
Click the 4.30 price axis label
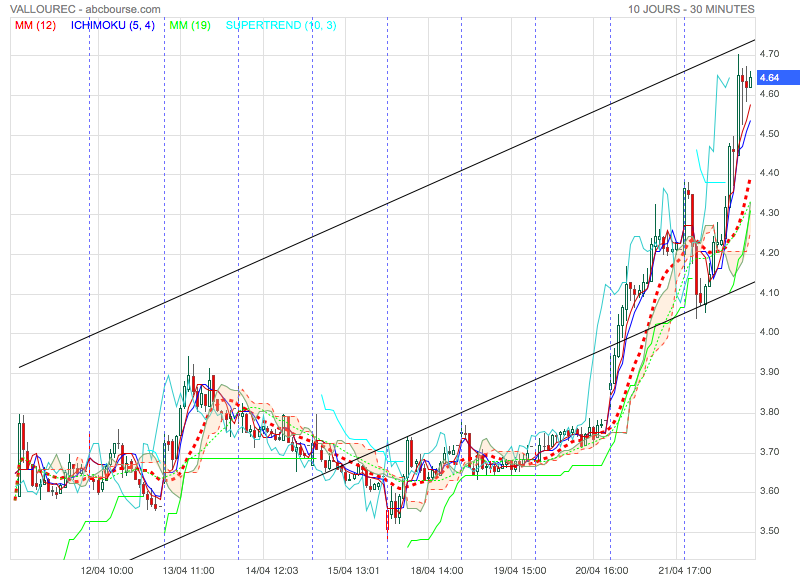tap(769, 213)
